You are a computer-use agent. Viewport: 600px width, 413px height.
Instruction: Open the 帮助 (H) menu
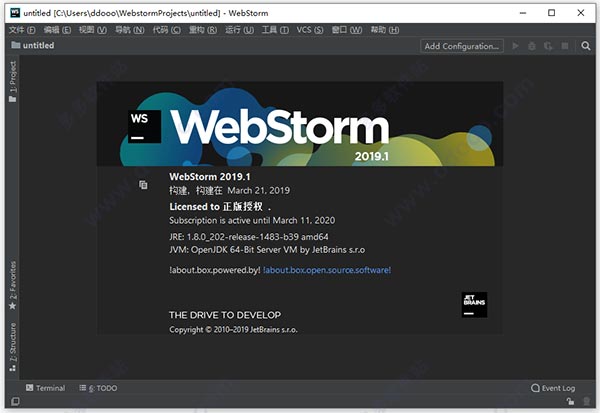[385, 30]
